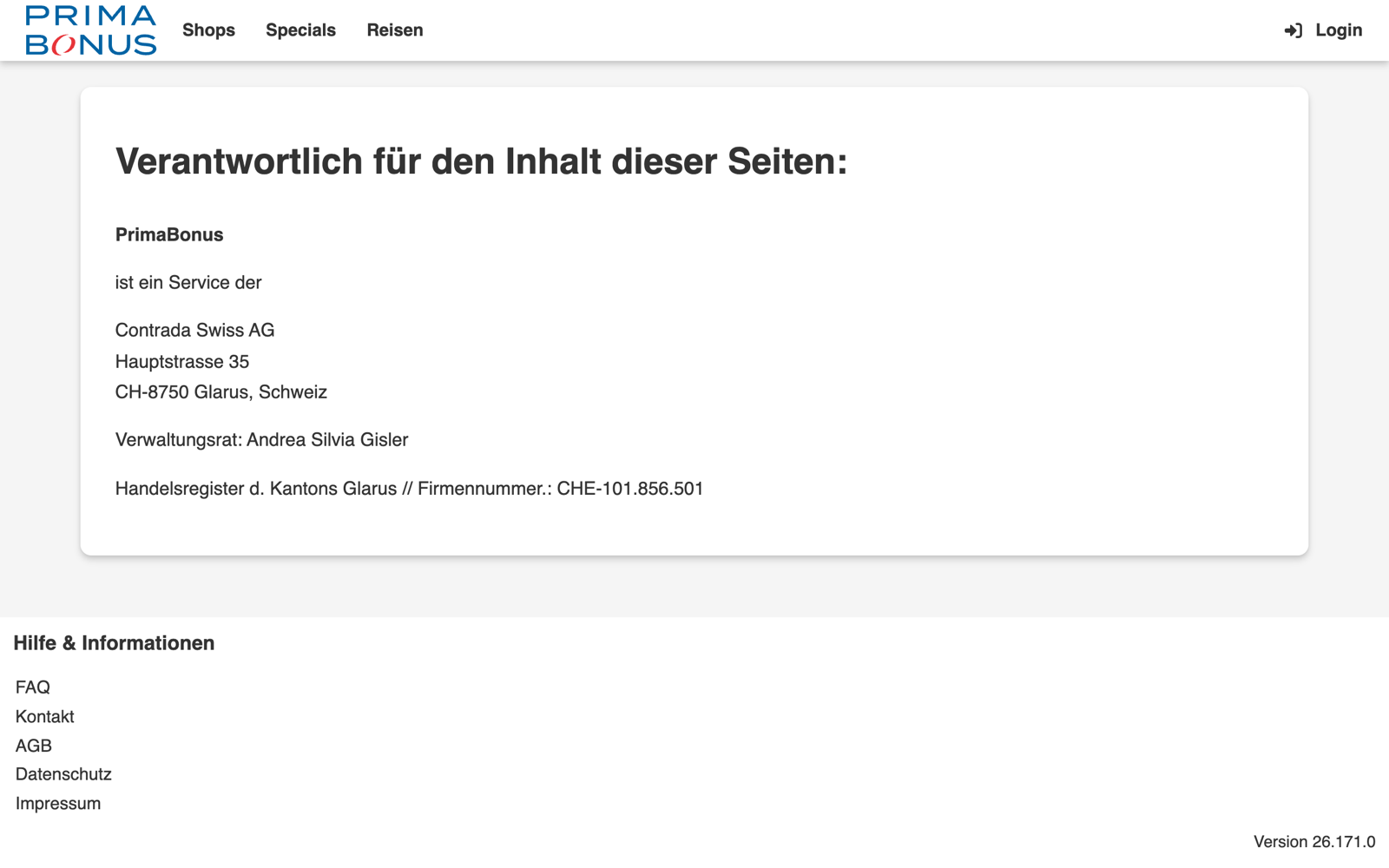The width and height of the screenshot is (1389, 868).
Task: Click the PrimaBonus logo
Action: click(x=91, y=30)
